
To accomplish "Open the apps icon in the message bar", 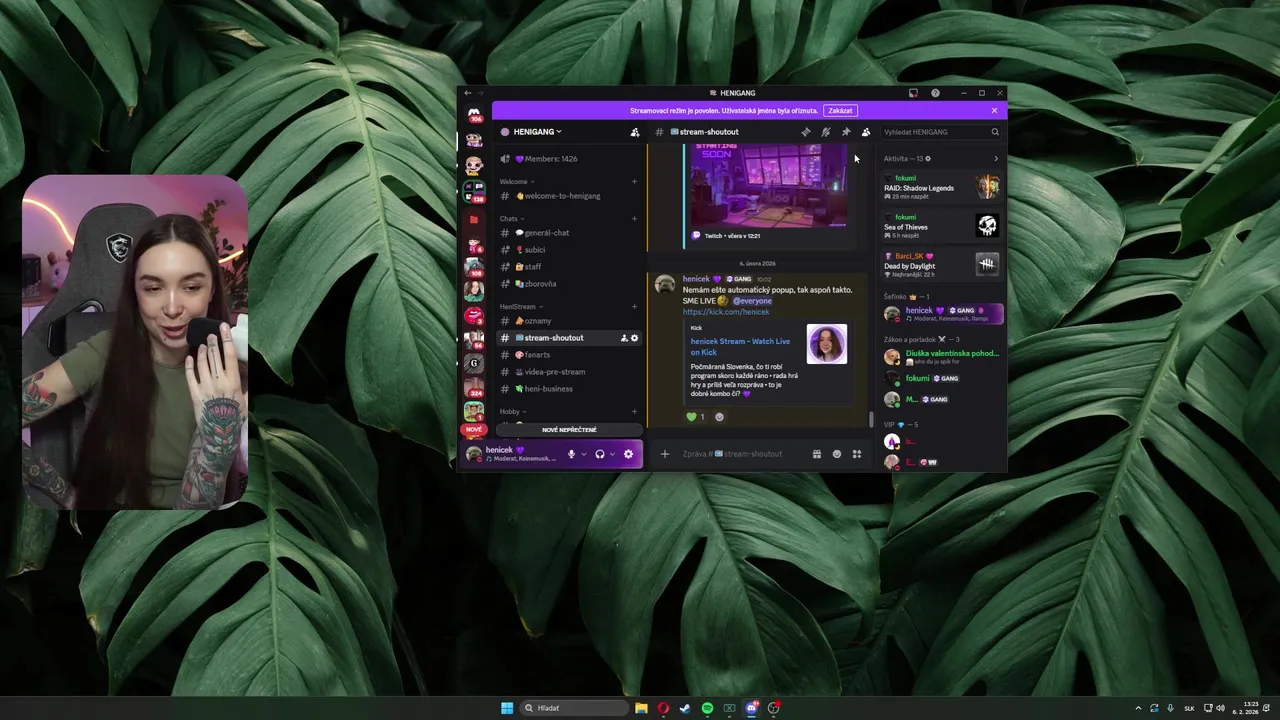I will [x=857, y=454].
